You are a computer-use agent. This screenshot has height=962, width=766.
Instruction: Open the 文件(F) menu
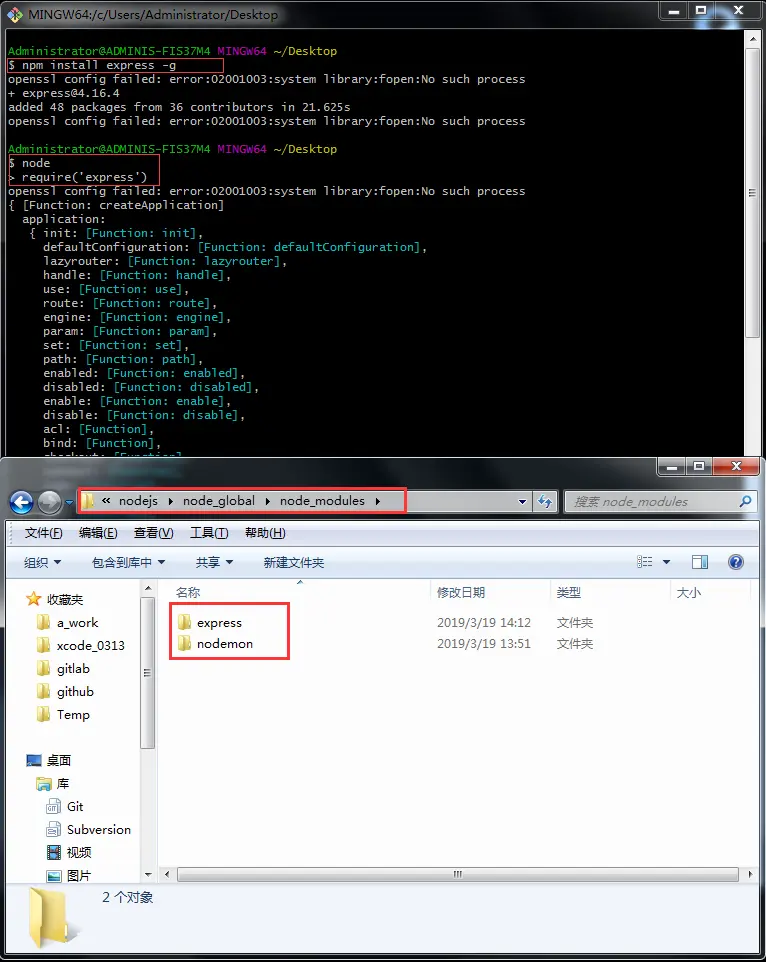point(44,533)
